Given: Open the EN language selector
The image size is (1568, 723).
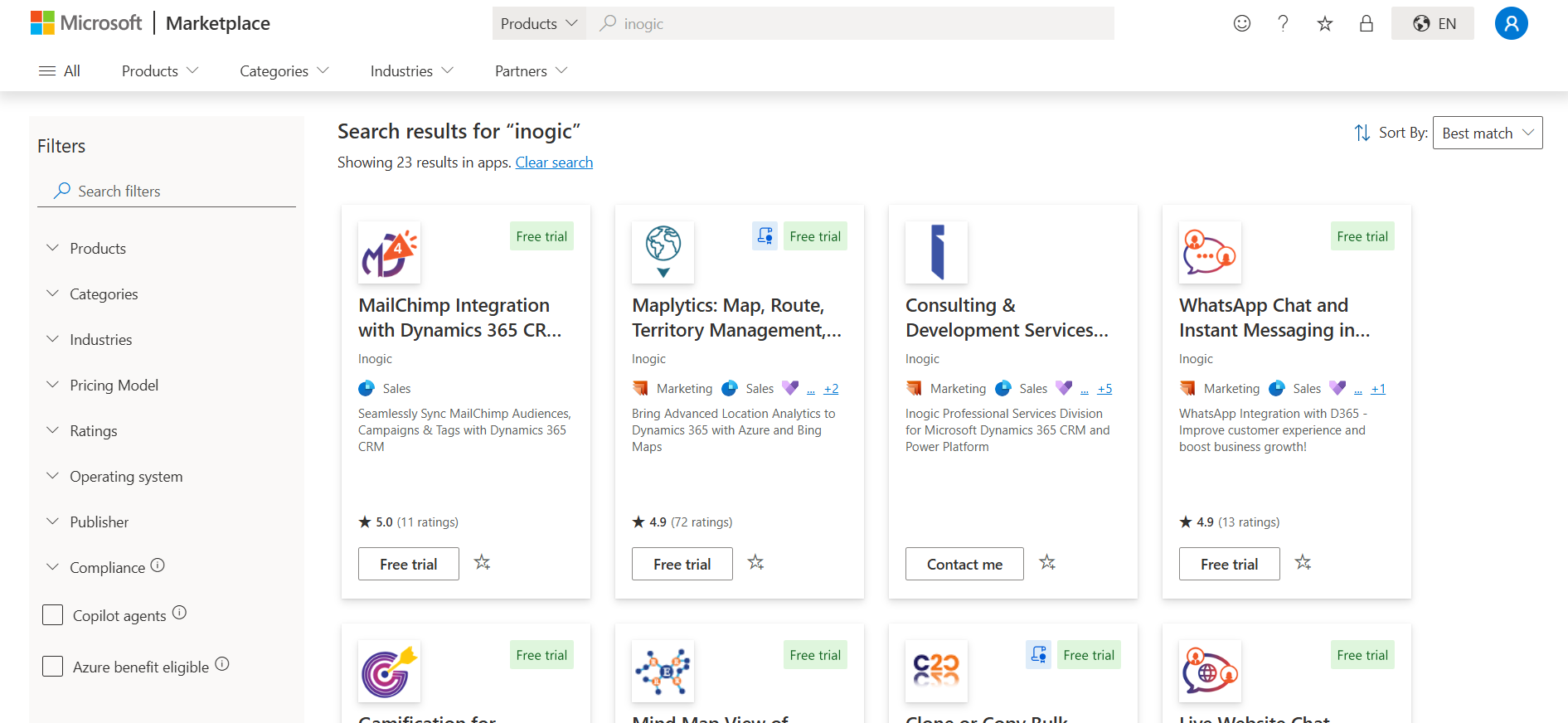Looking at the screenshot, I should [x=1433, y=23].
